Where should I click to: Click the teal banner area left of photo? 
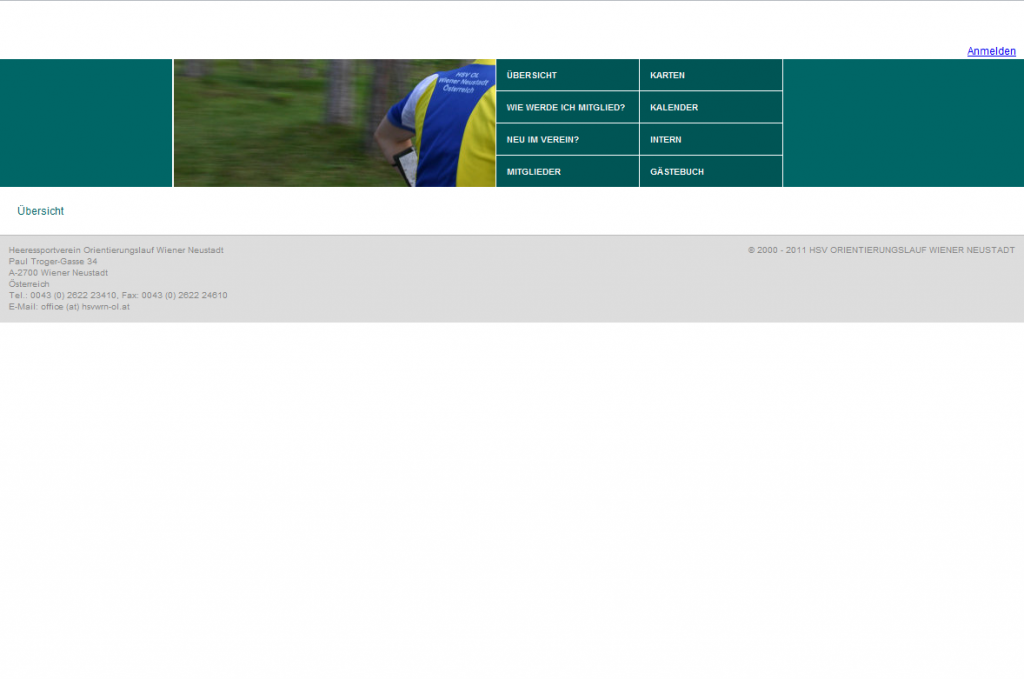[x=86, y=123]
